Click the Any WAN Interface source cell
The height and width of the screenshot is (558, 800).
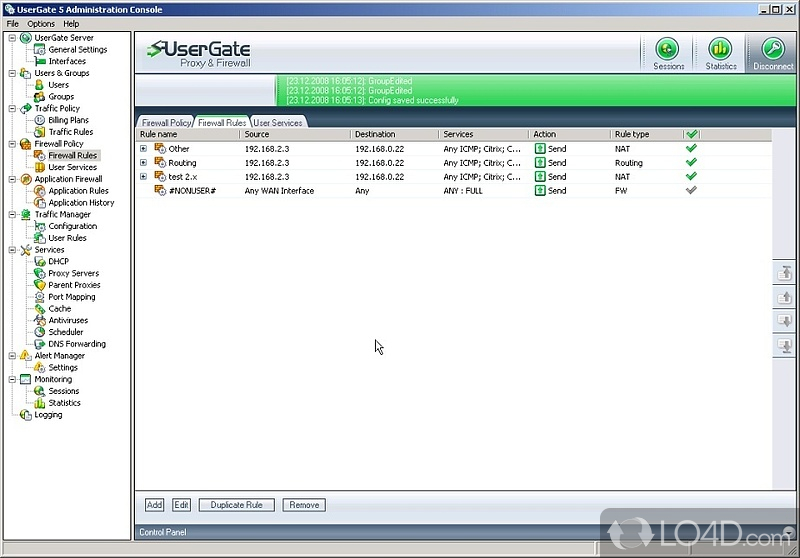pyautogui.click(x=279, y=191)
